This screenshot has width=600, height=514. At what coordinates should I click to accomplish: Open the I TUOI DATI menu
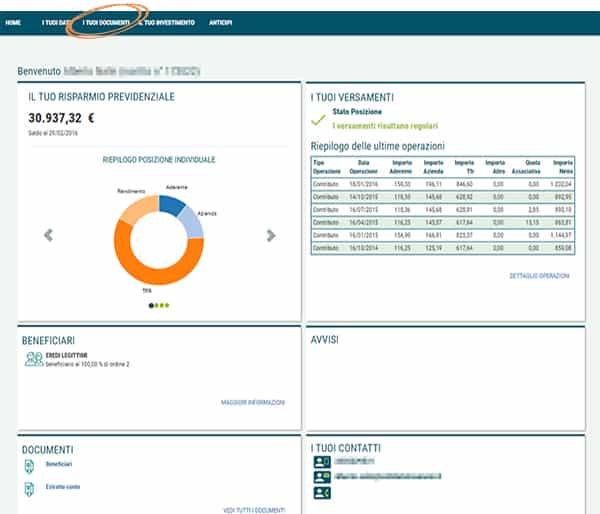point(56,21)
